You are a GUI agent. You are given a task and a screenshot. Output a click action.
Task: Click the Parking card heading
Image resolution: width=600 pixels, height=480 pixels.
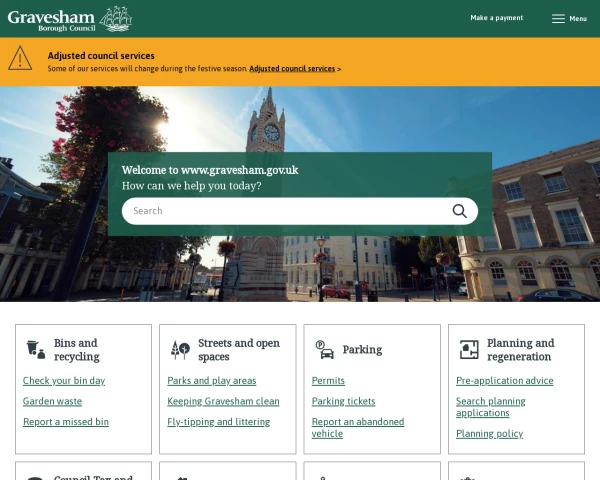362,349
